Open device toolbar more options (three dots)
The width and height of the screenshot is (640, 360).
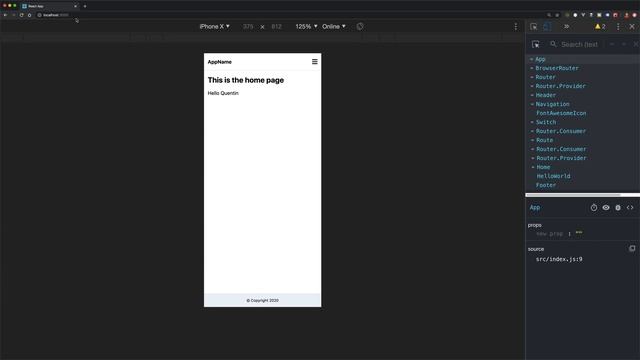pos(516,27)
